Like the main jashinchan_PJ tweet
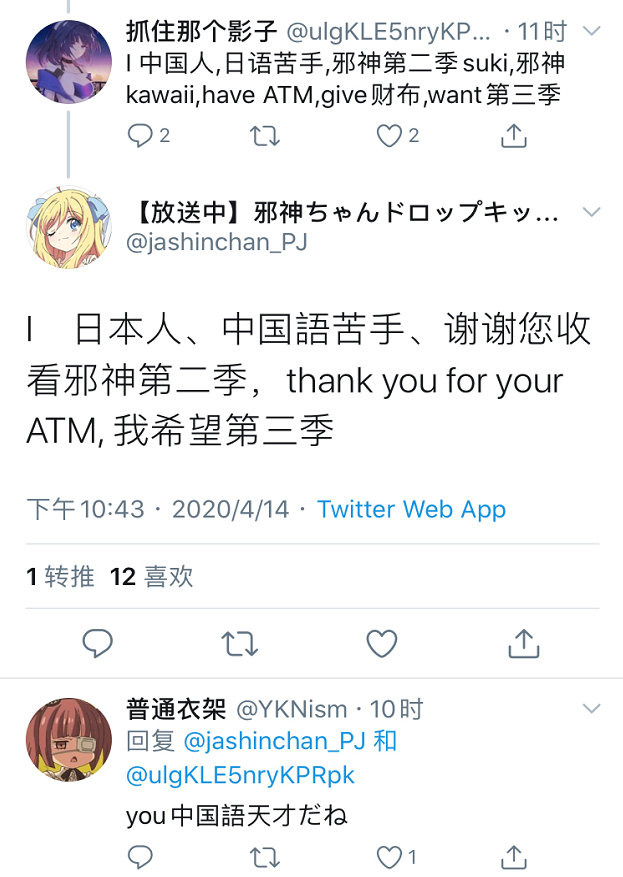This screenshot has width=623, height=877. point(381,643)
